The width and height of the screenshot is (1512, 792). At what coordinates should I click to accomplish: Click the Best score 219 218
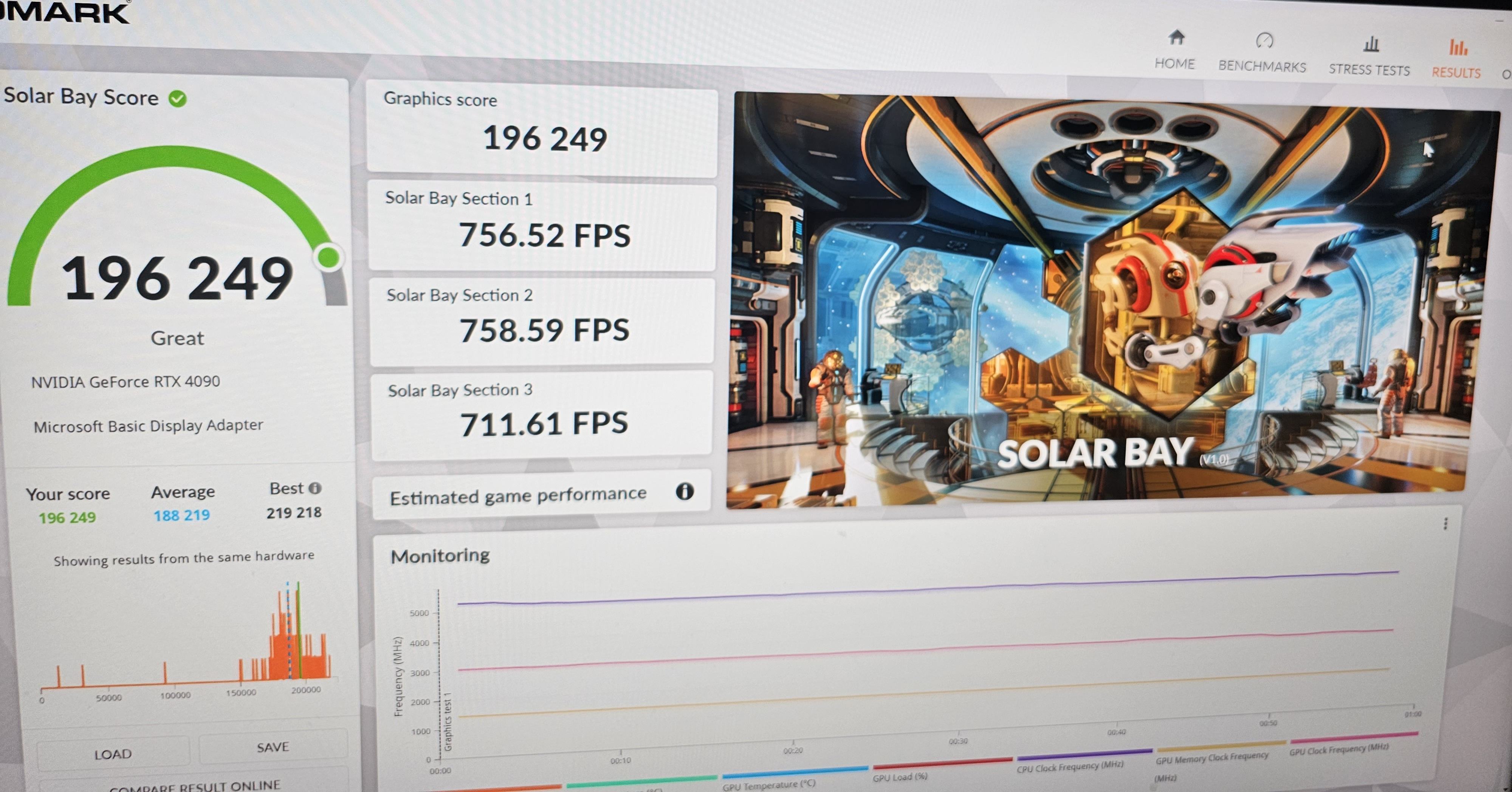[293, 513]
